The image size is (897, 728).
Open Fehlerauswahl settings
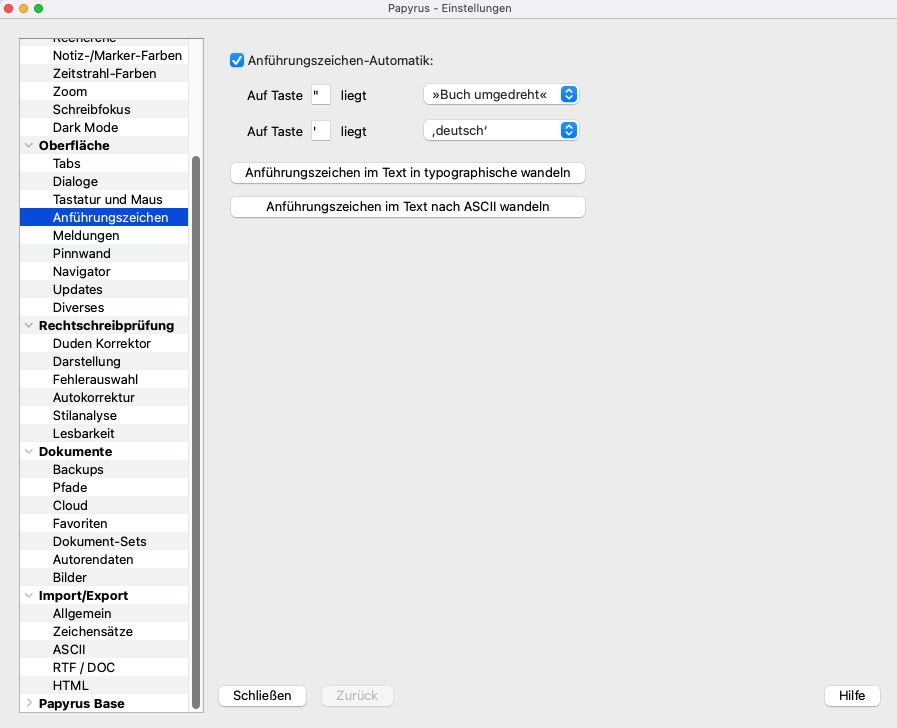pos(104,380)
